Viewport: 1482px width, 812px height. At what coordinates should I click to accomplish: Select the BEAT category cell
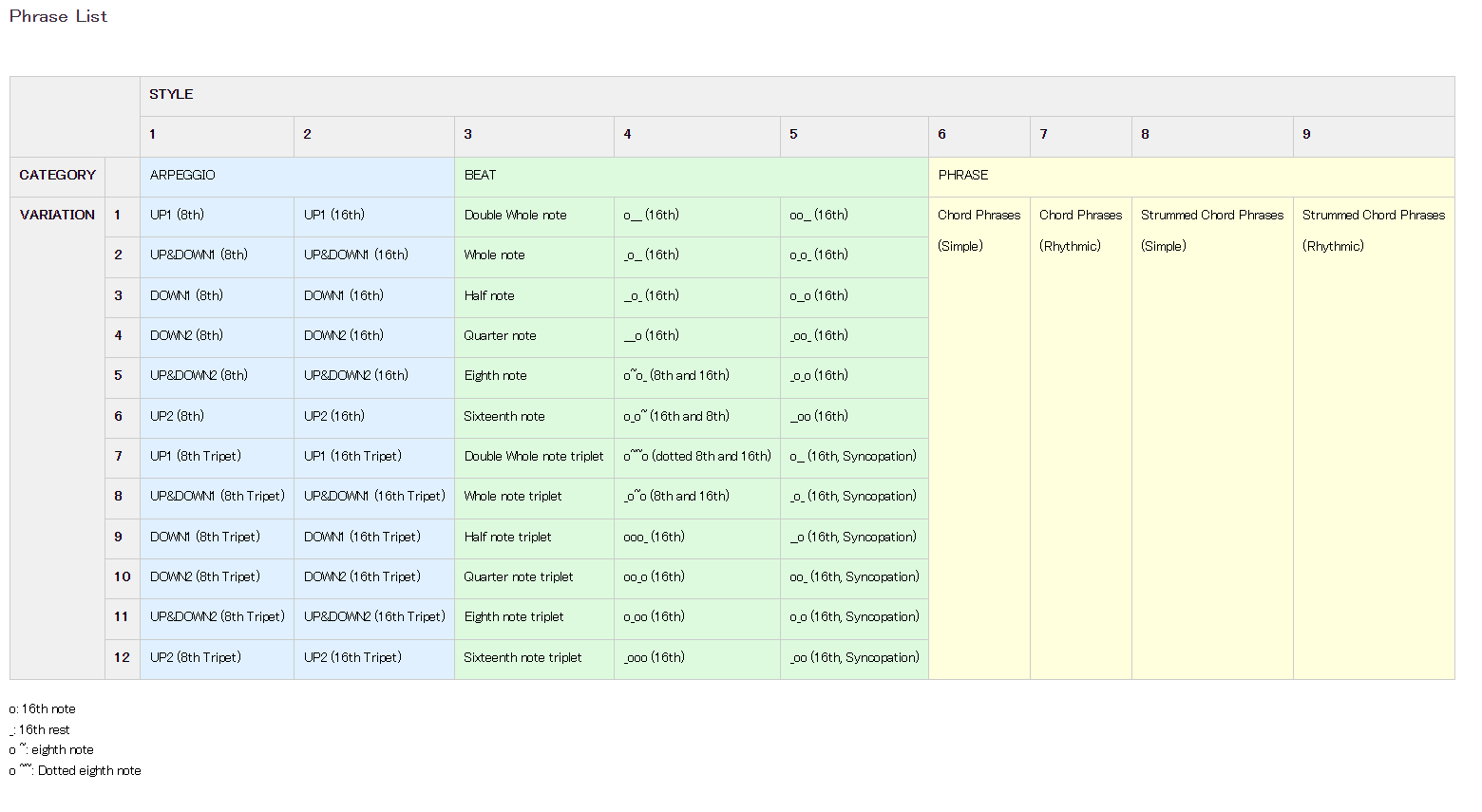point(692,177)
